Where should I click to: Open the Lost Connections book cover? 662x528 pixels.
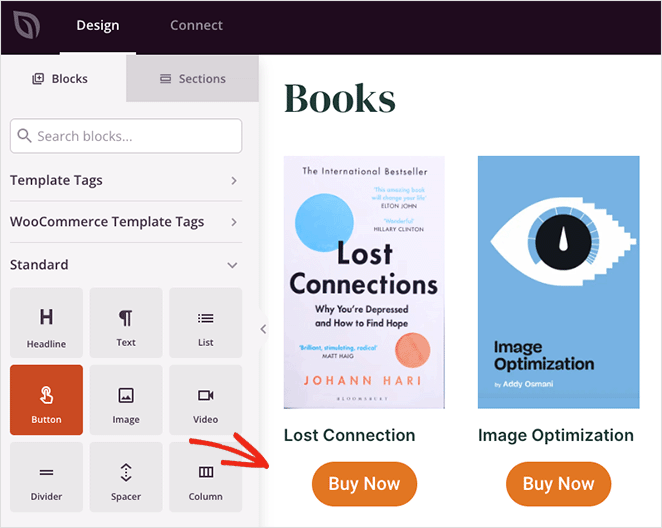364,282
